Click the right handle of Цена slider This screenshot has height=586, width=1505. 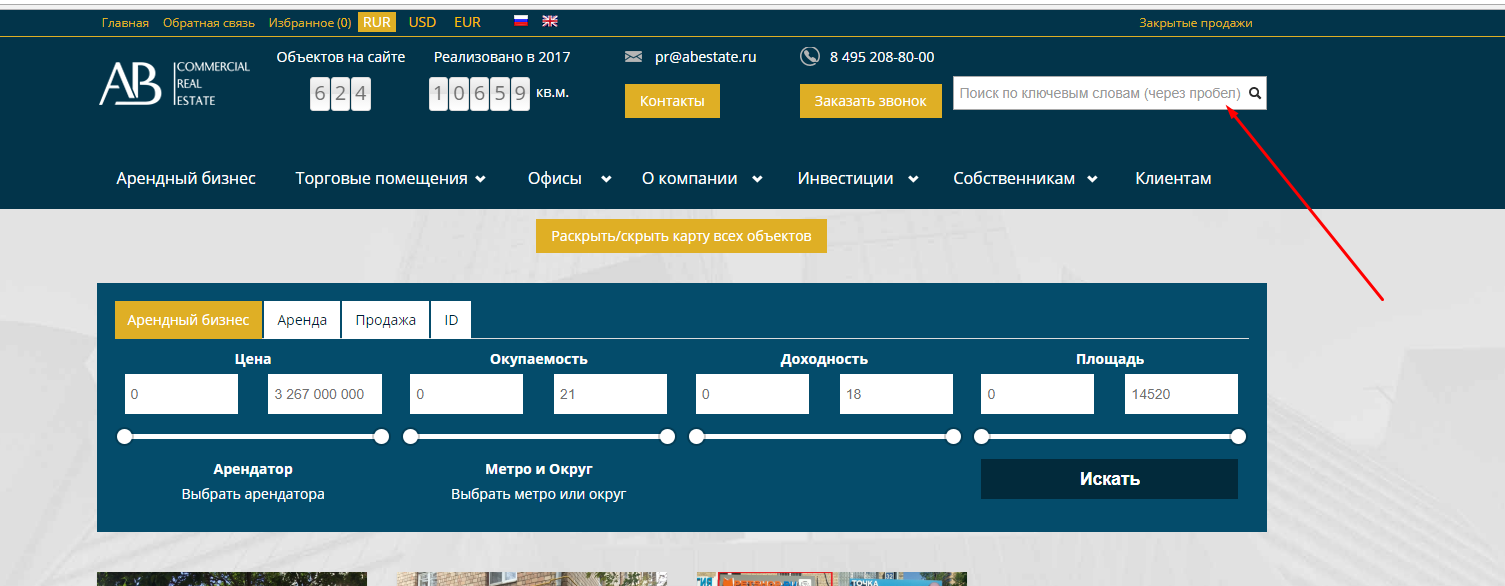[381, 437]
